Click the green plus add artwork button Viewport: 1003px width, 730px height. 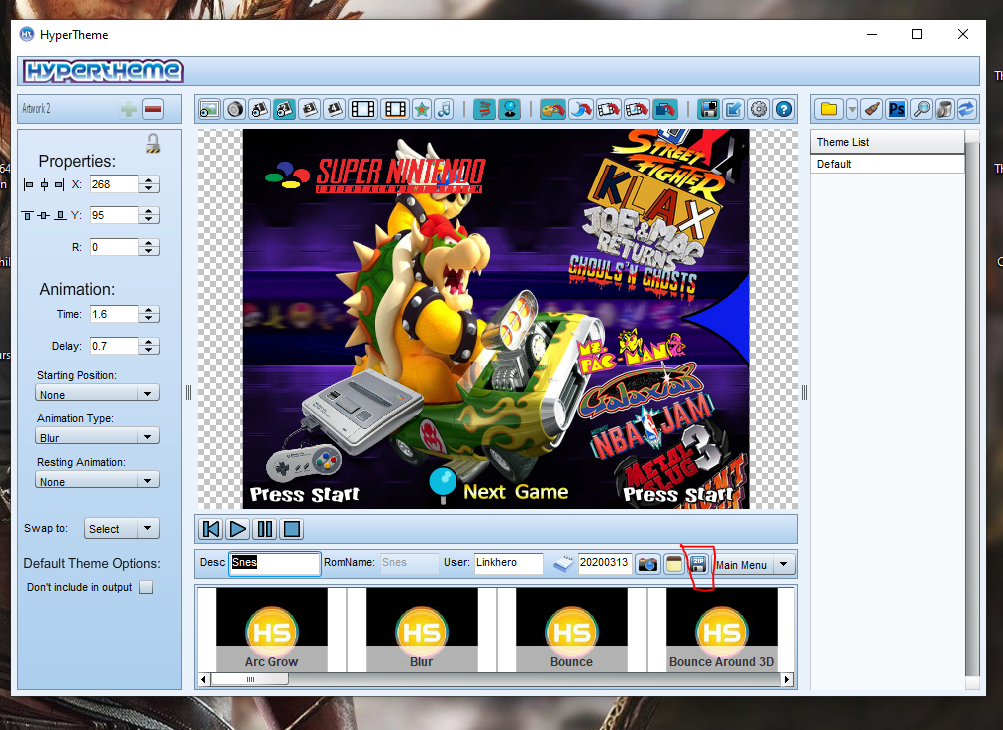tap(129, 109)
